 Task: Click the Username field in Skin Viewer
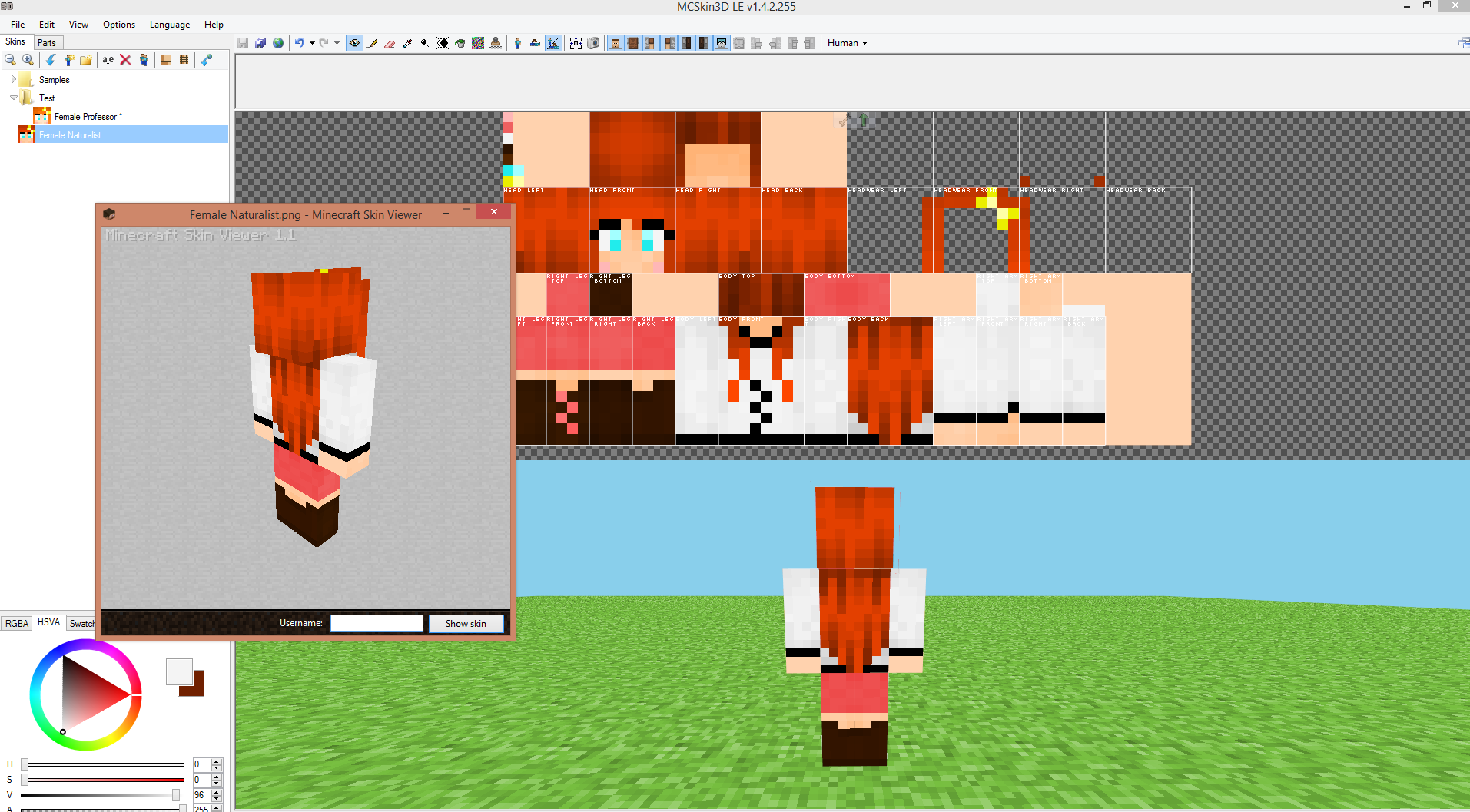tap(377, 623)
